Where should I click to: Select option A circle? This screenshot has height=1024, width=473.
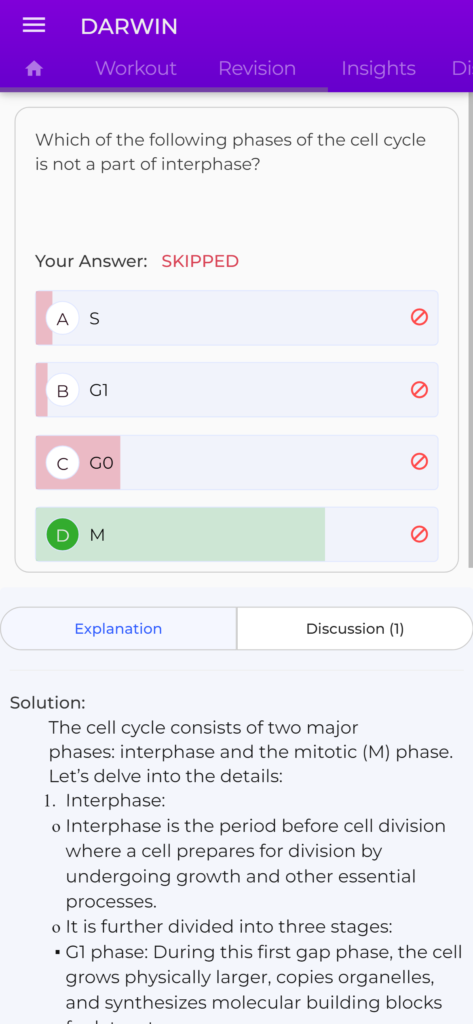click(x=63, y=319)
